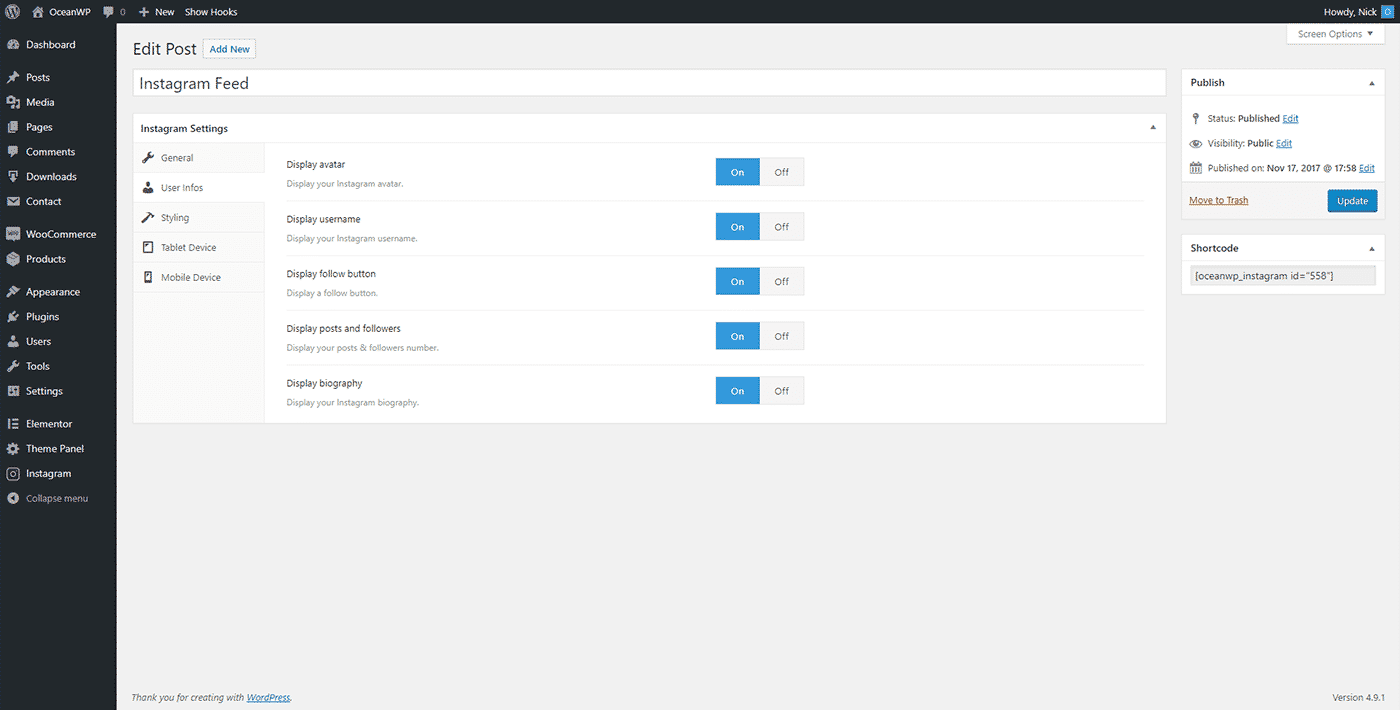
Task: Click the Appearance paintbrush icon
Action: pos(13,292)
